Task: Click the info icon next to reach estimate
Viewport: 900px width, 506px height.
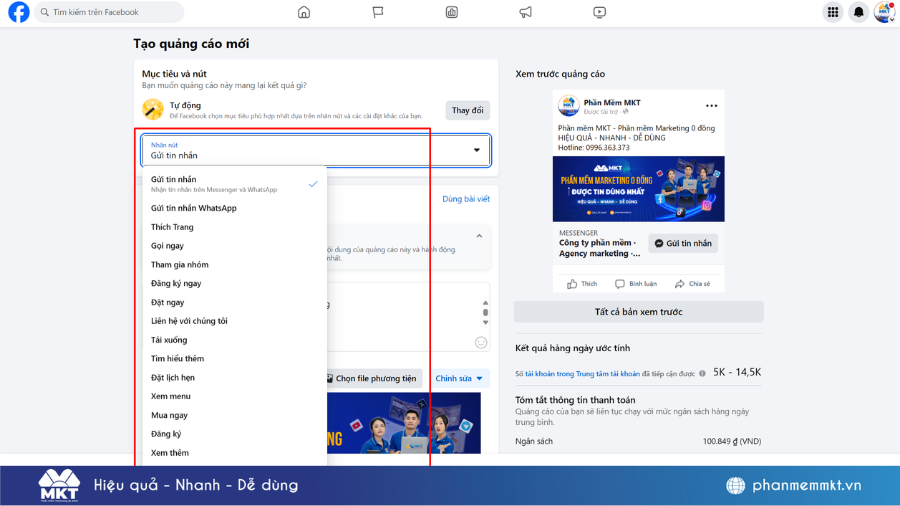Action: (702, 373)
